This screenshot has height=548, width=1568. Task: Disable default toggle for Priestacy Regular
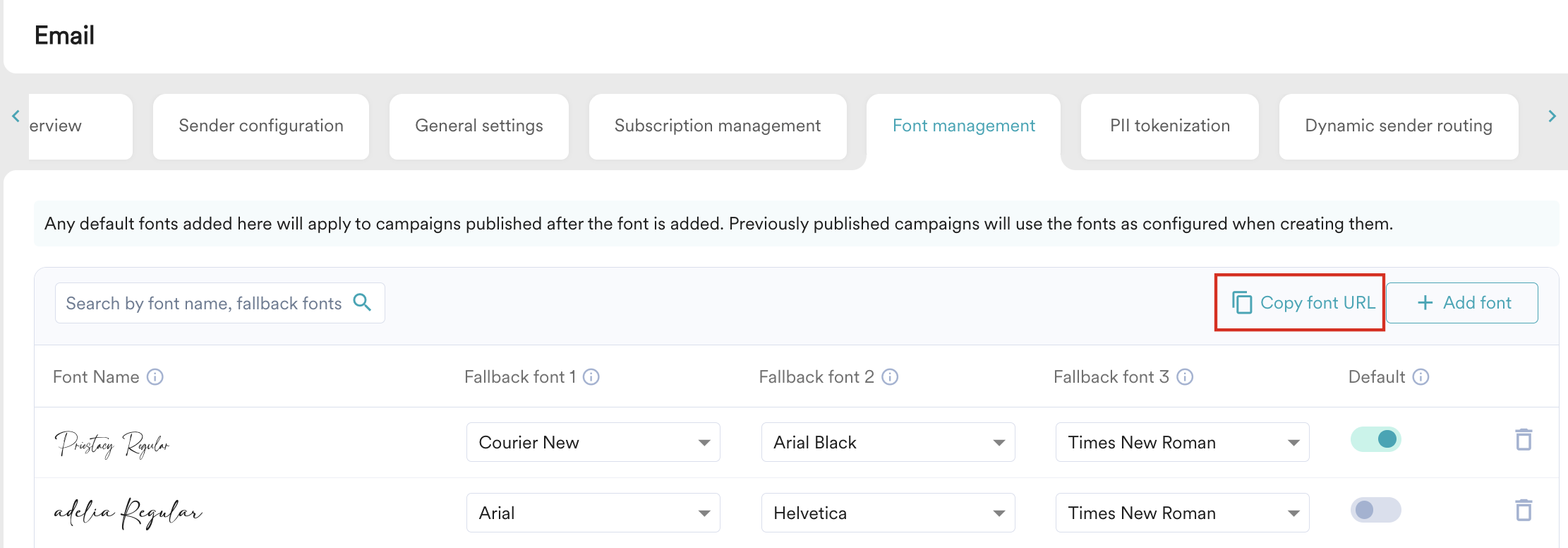point(1375,439)
